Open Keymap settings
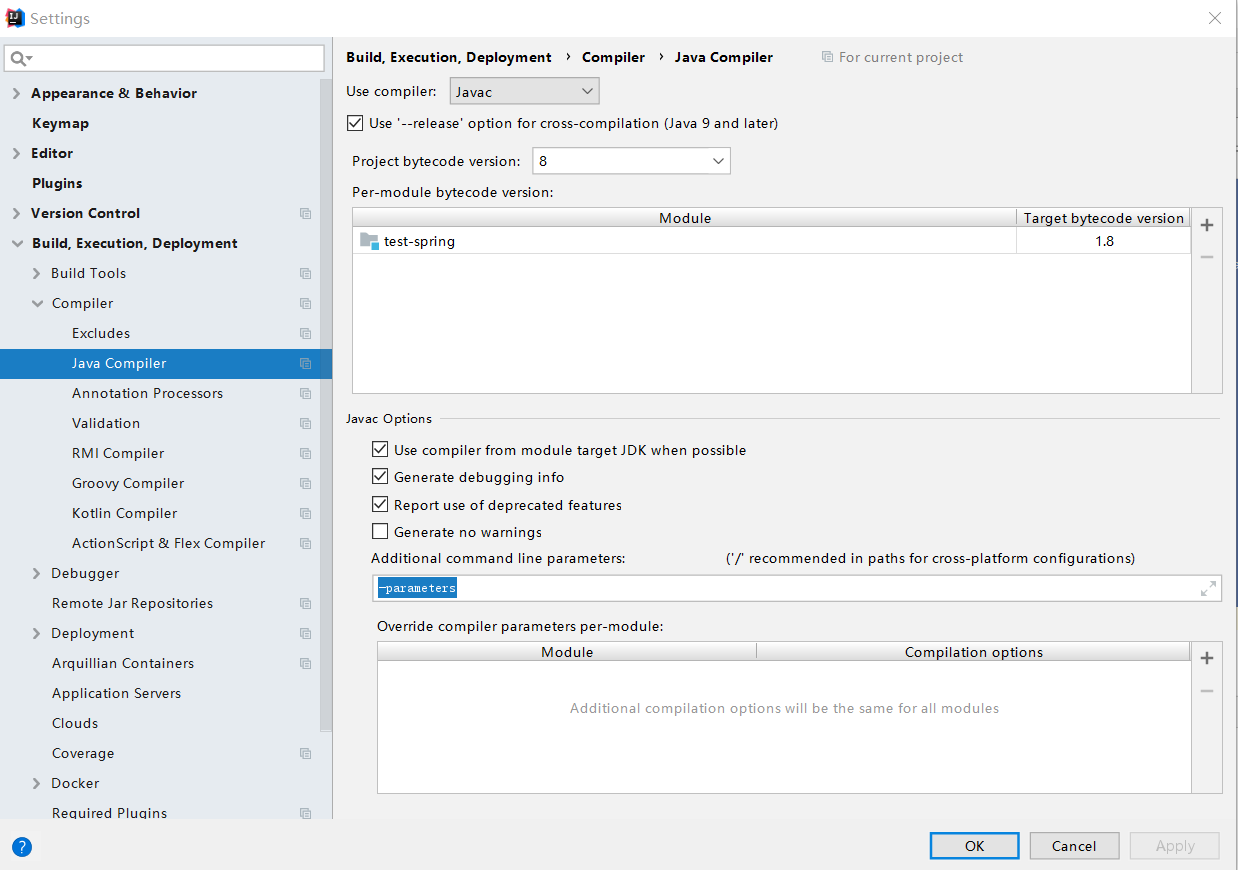The width and height of the screenshot is (1238, 870). [x=60, y=123]
